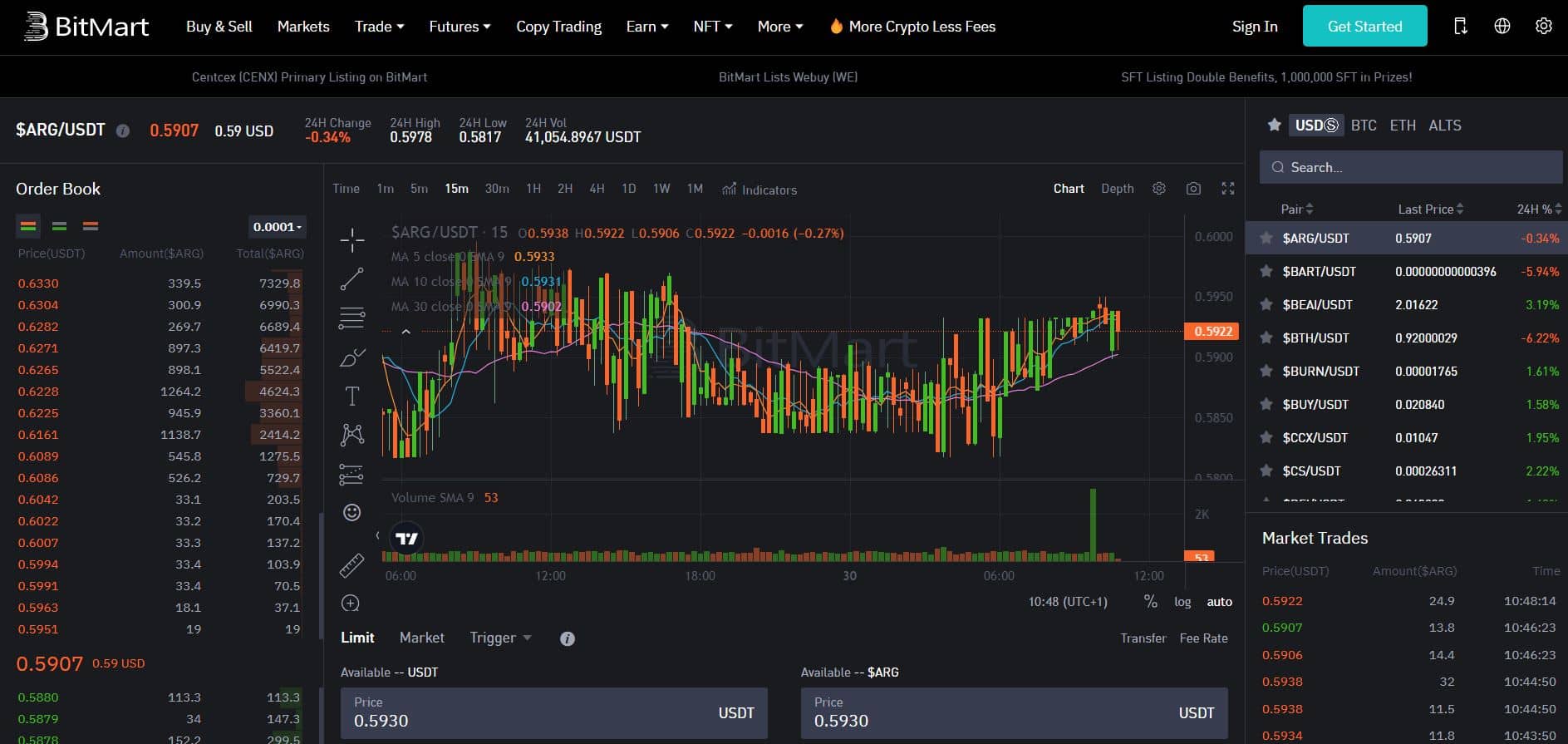Toggle log scale on chart

coord(1182,602)
